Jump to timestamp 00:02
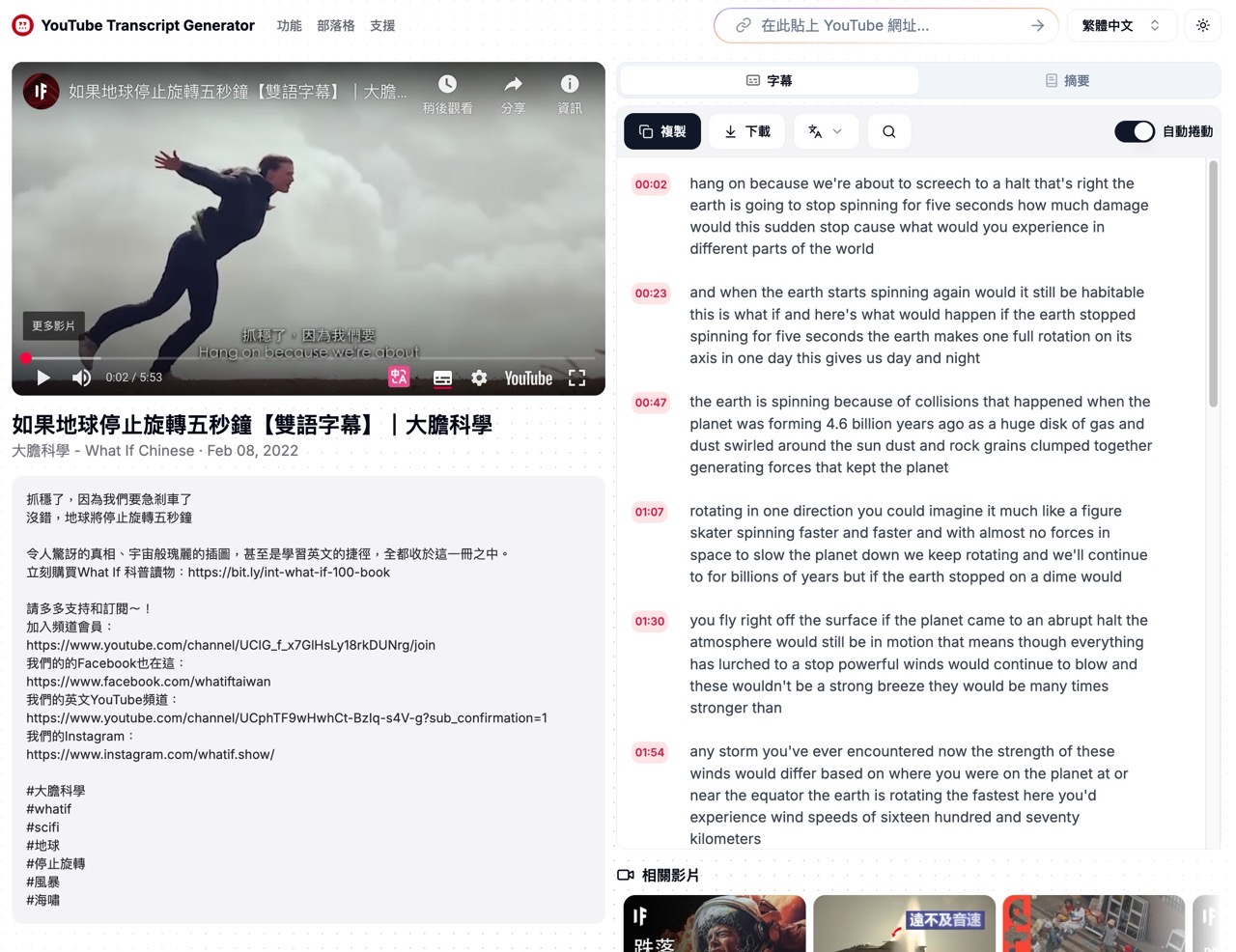This screenshot has height=952, width=1236. point(651,184)
